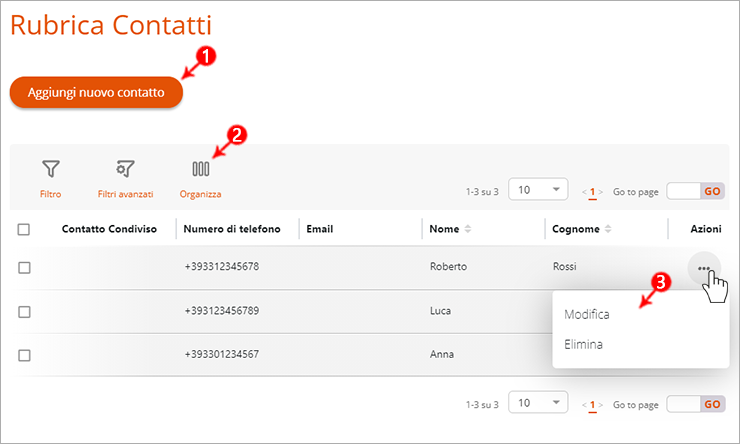Click the Azioni column header
The image size is (740, 444).
tap(706, 229)
